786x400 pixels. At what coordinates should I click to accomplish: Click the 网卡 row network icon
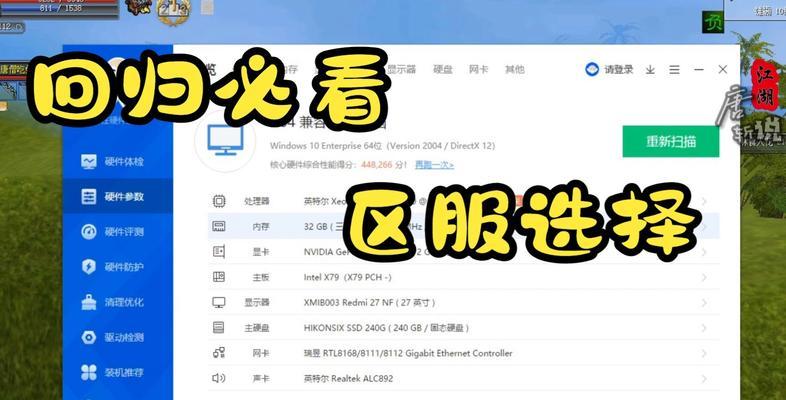tap(219, 353)
